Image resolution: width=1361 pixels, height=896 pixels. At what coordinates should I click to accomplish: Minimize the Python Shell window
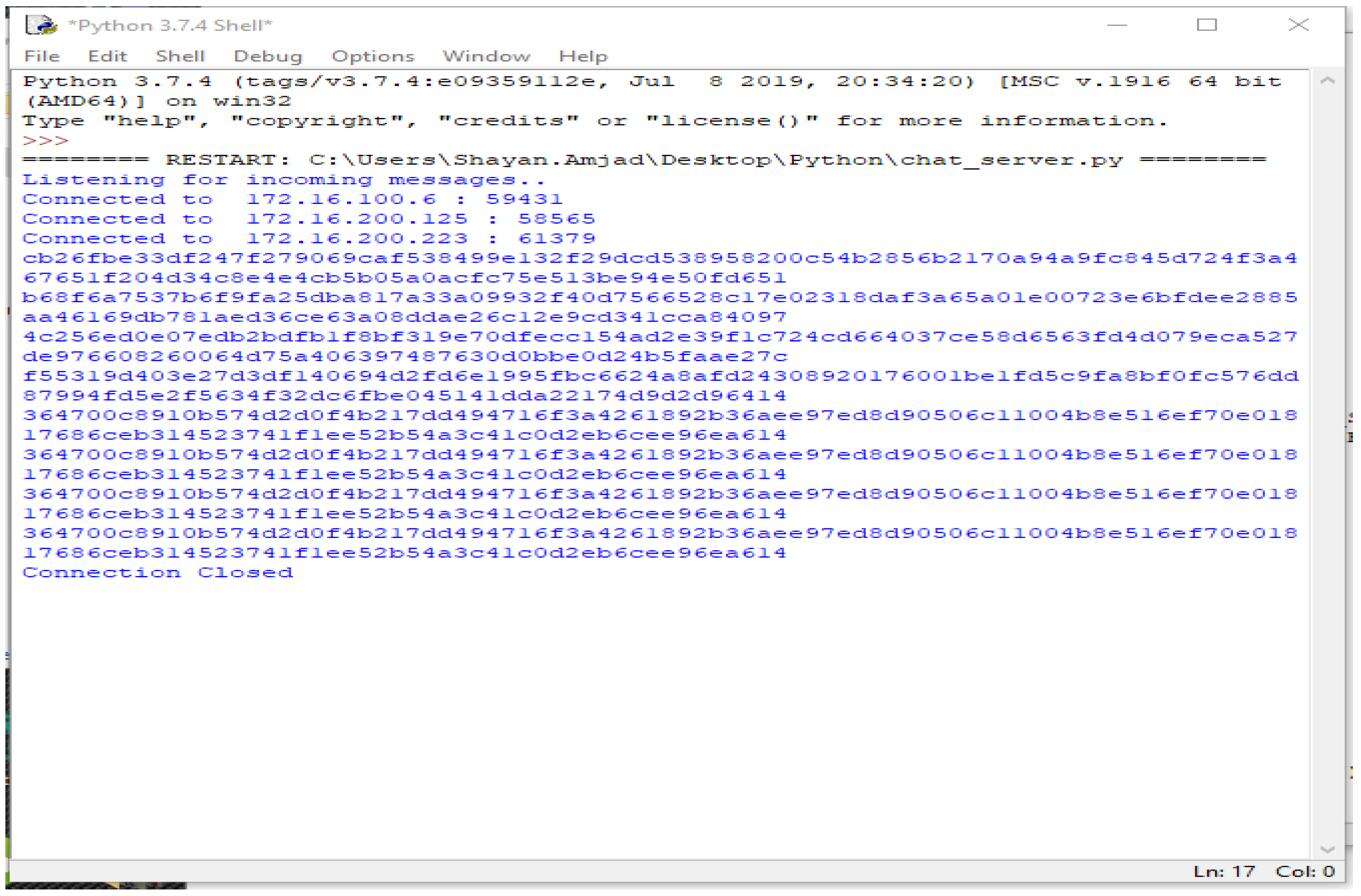pos(1116,25)
